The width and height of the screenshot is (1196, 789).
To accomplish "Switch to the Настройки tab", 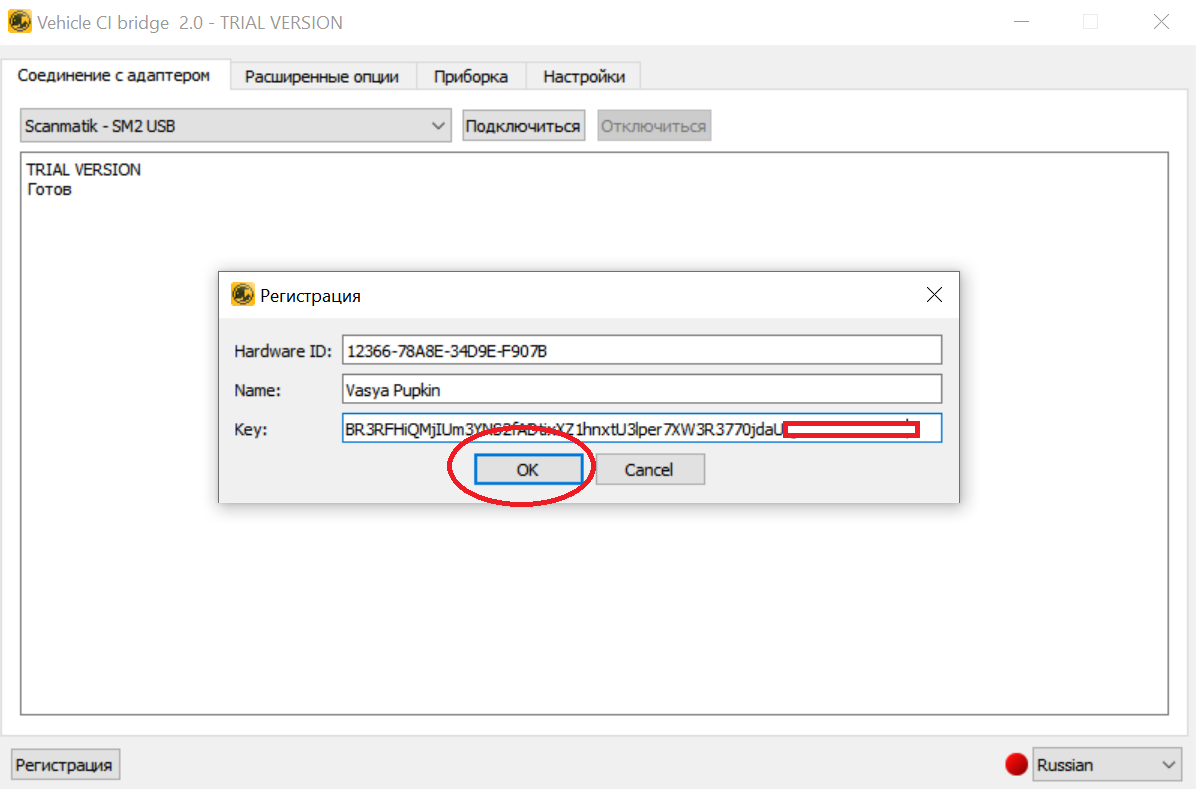I will click(584, 76).
